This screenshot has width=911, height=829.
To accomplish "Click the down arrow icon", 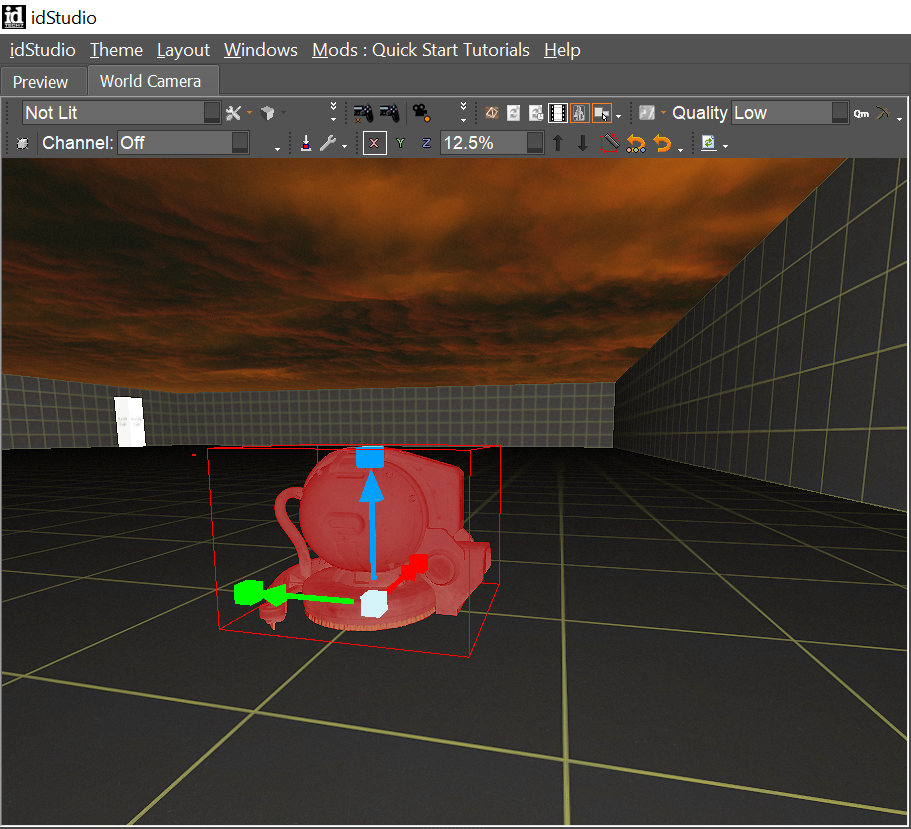I will (x=583, y=143).
